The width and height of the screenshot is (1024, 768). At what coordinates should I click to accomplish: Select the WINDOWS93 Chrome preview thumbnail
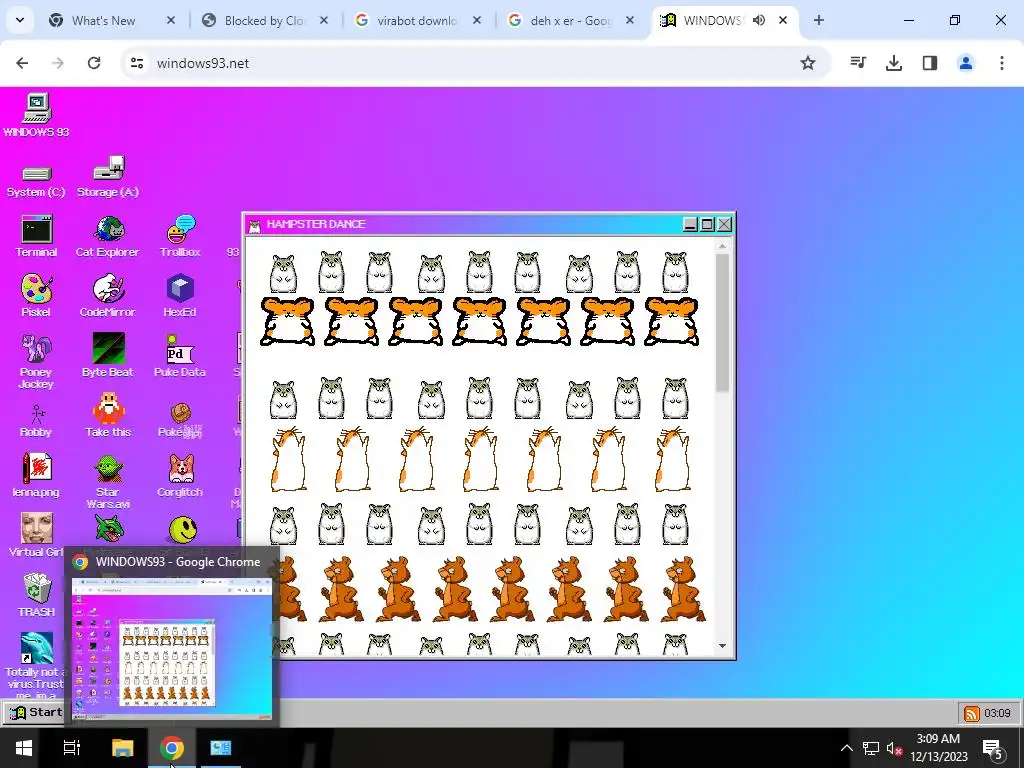point(172,650)
